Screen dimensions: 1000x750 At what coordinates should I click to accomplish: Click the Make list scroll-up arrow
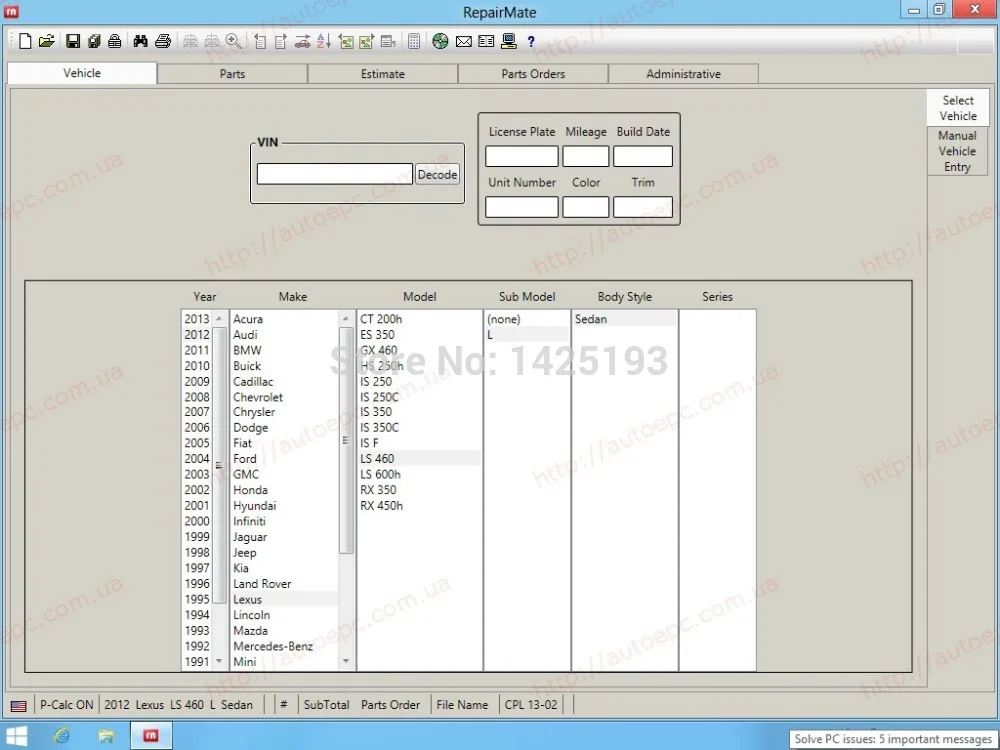(346, 318)
